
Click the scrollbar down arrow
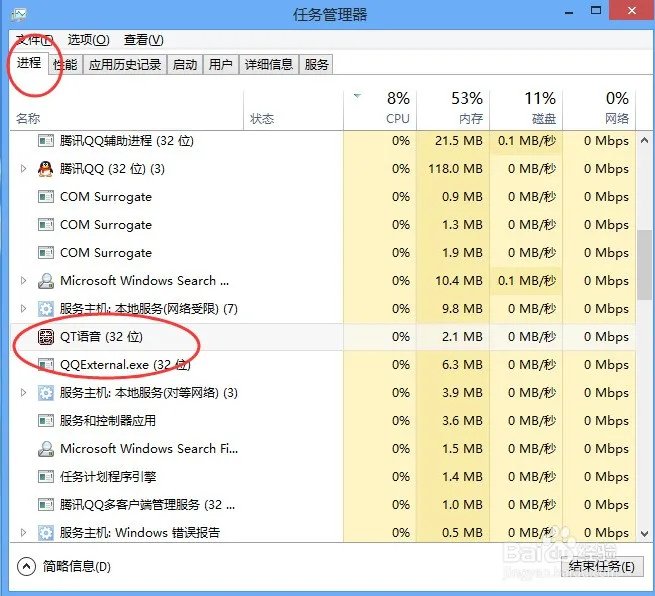point(645,534)
